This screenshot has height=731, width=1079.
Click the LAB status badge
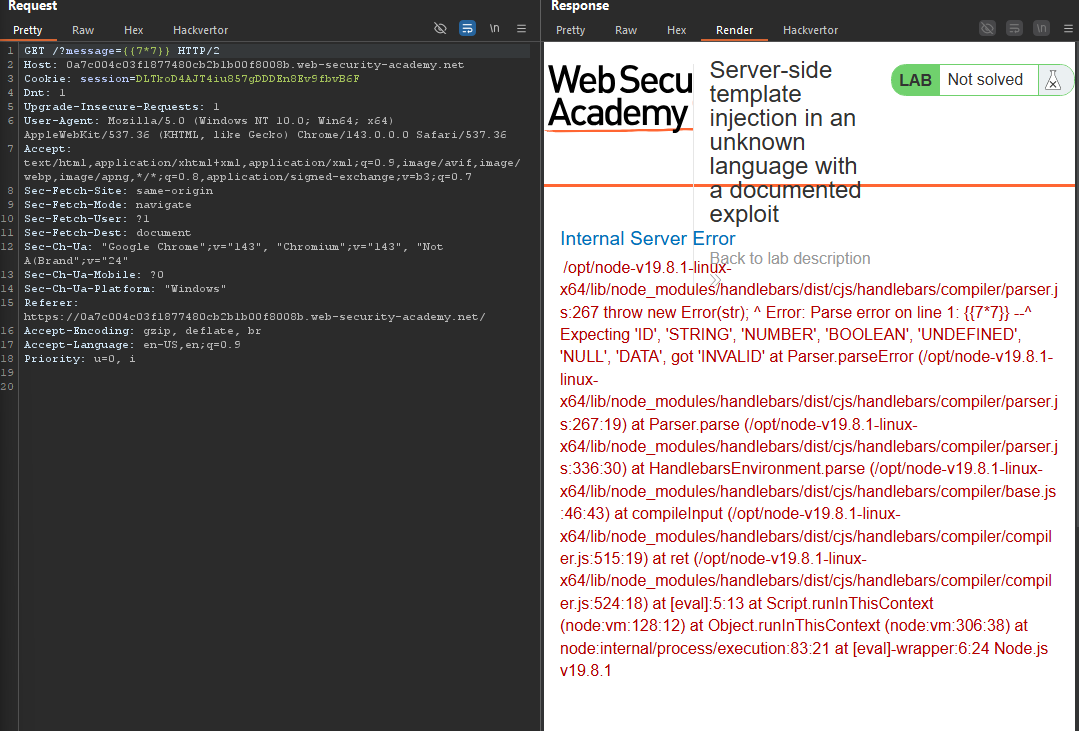915,80
